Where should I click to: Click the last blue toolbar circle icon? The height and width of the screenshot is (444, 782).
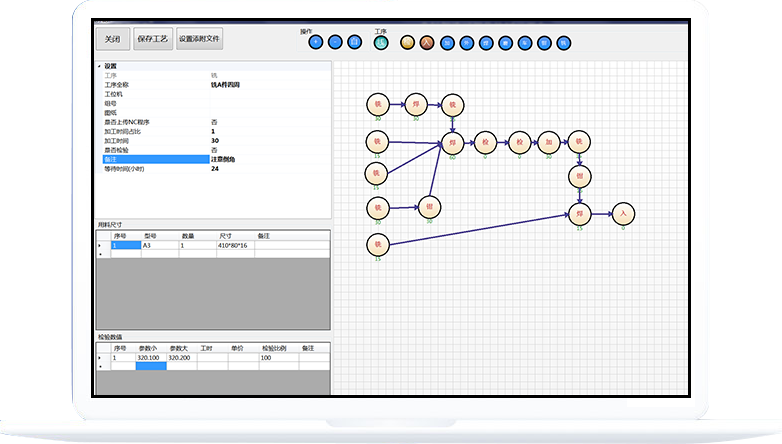[564, 43]
